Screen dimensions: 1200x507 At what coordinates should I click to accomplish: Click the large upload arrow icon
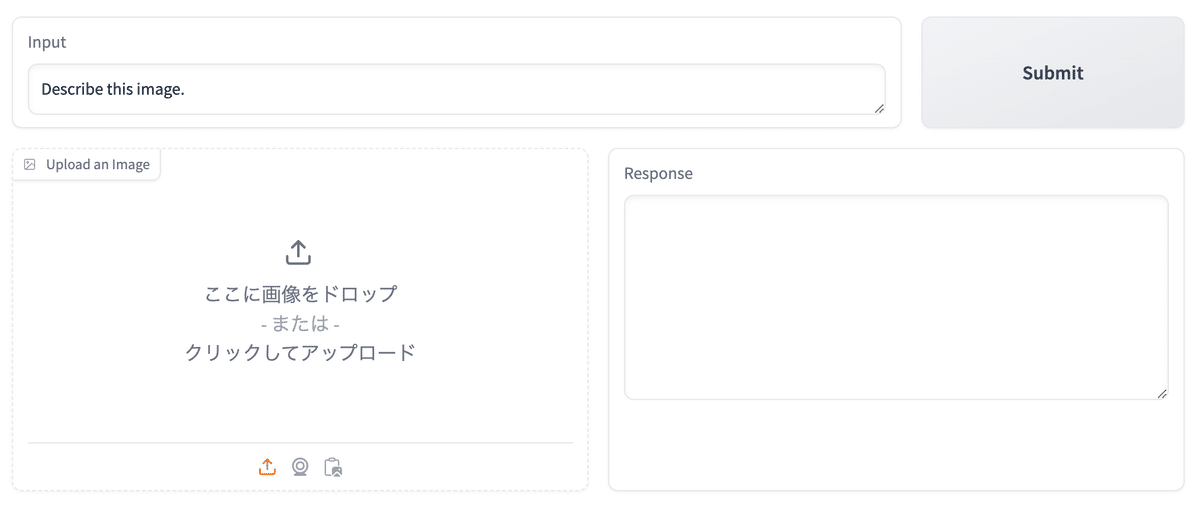tap(299, 252)
